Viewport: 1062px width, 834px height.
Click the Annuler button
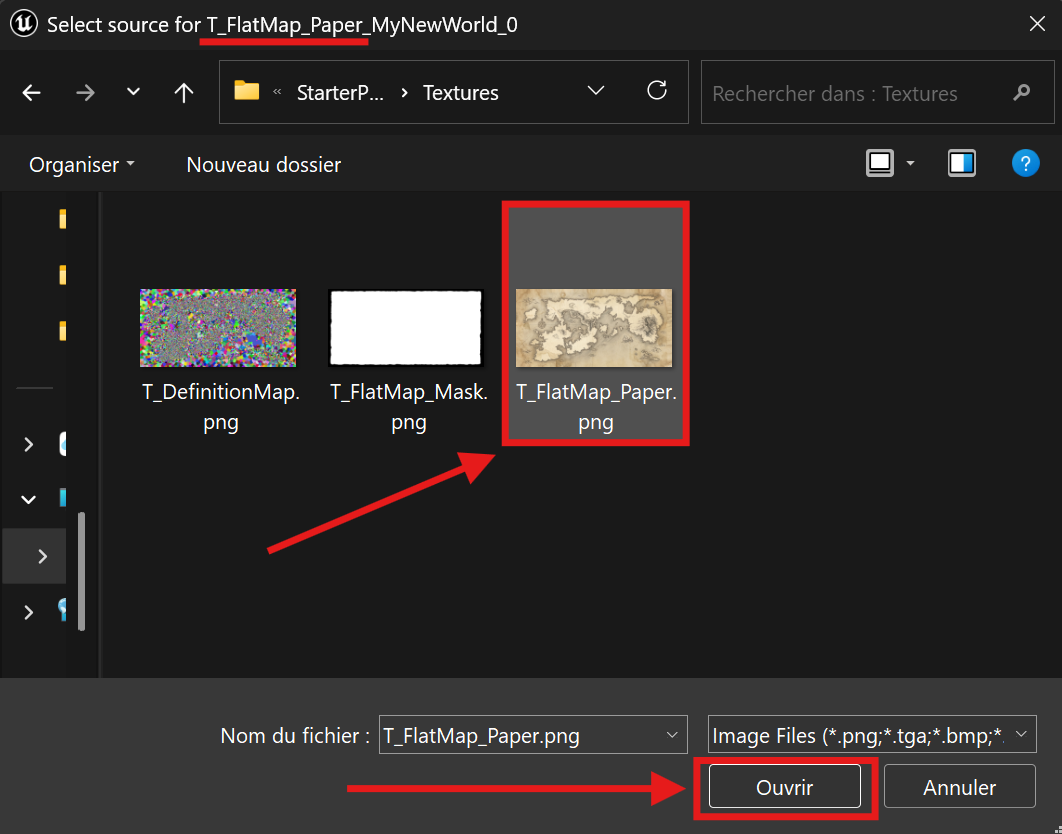pyautogui.click(x=959, y=787)
